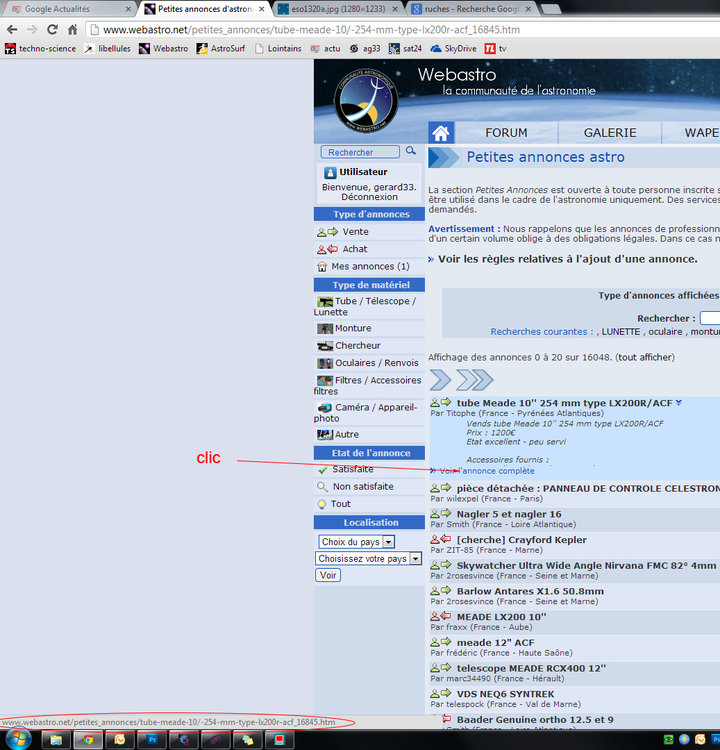Image resolution: width=720 pixels, height=750 pixels.
Task: Click tout afficher link
Action: (645, 357)
